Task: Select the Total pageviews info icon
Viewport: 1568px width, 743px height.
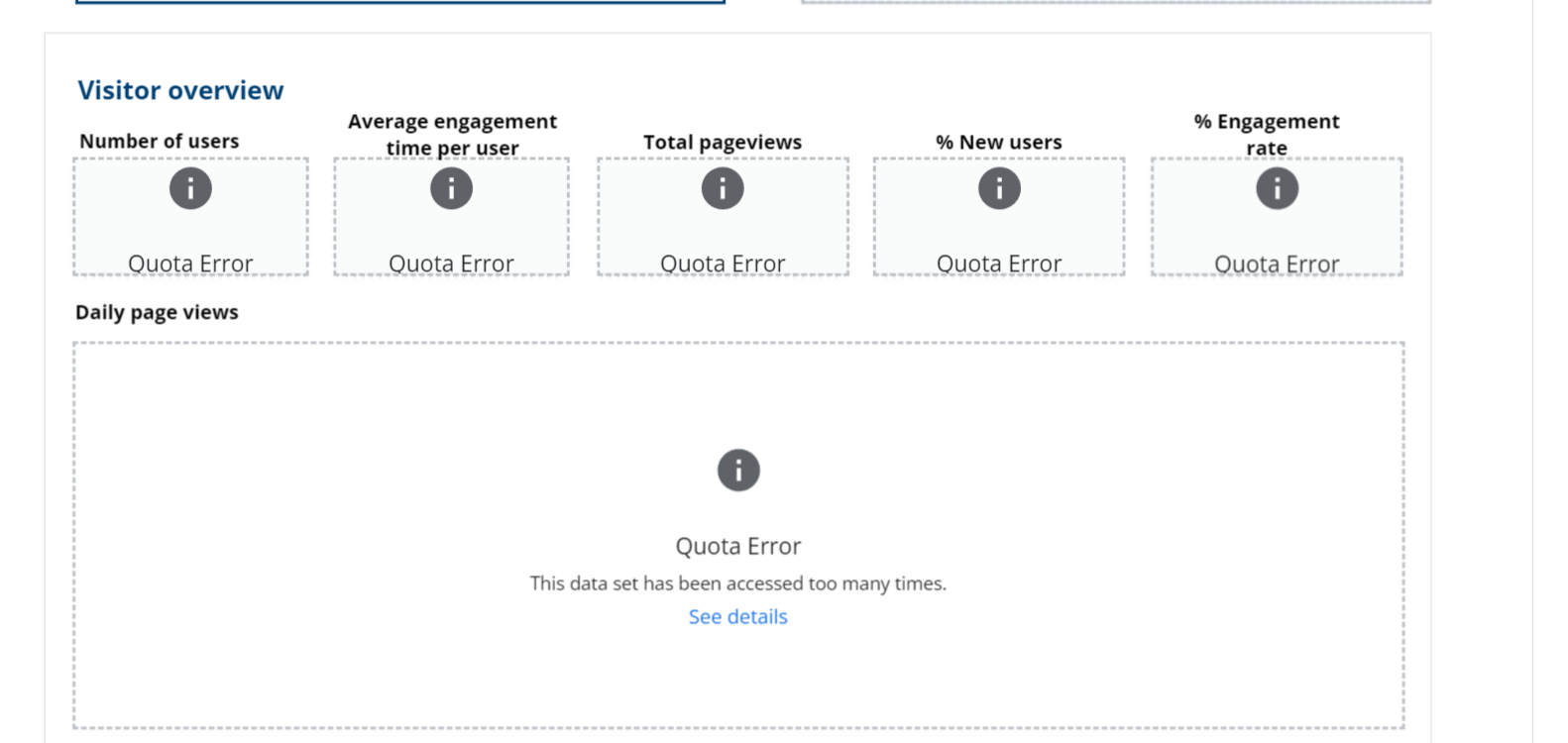Action: [x=723, y=188]
